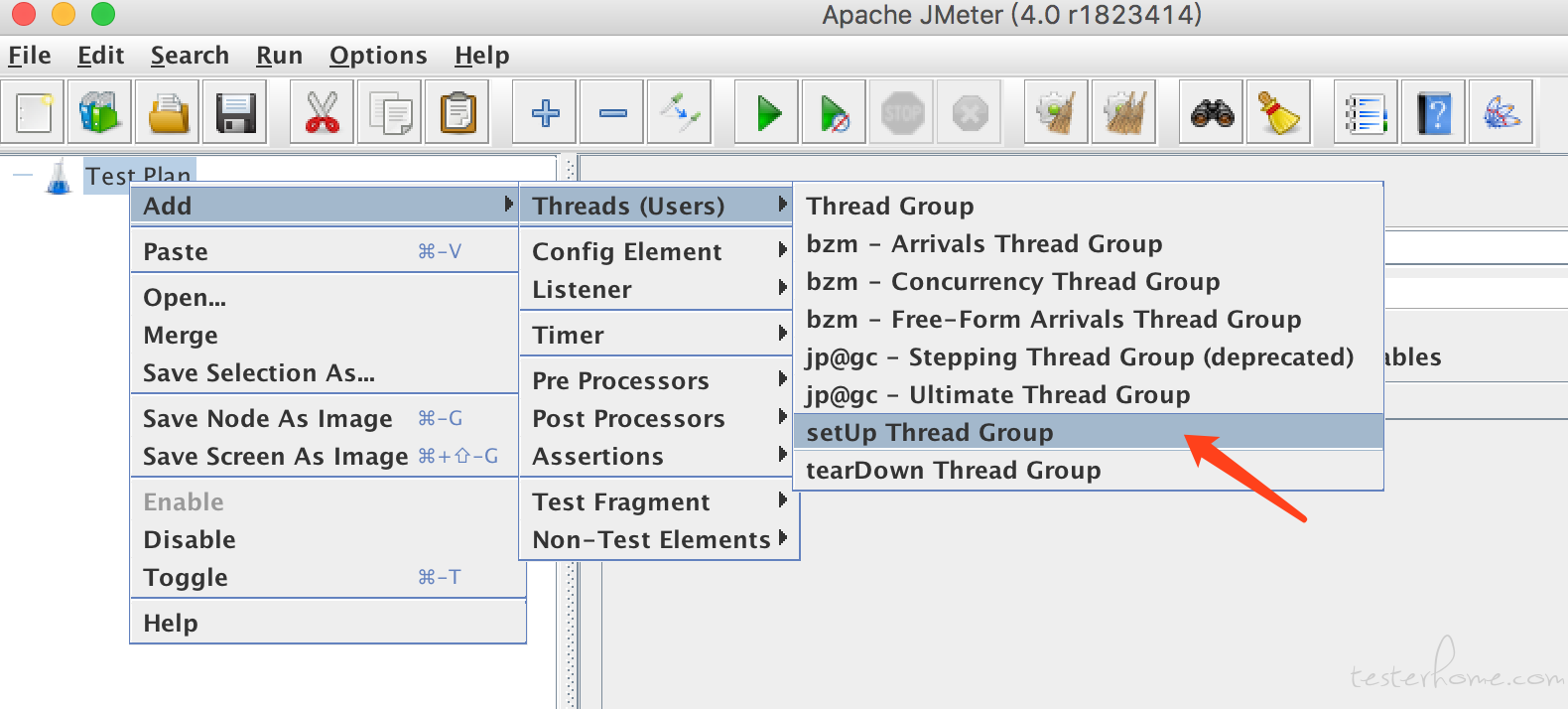Image resolution: width=1568 pixels, height=709 pixels.
Task: Save the test plan with floppy icon
Action: coord(235,112)
